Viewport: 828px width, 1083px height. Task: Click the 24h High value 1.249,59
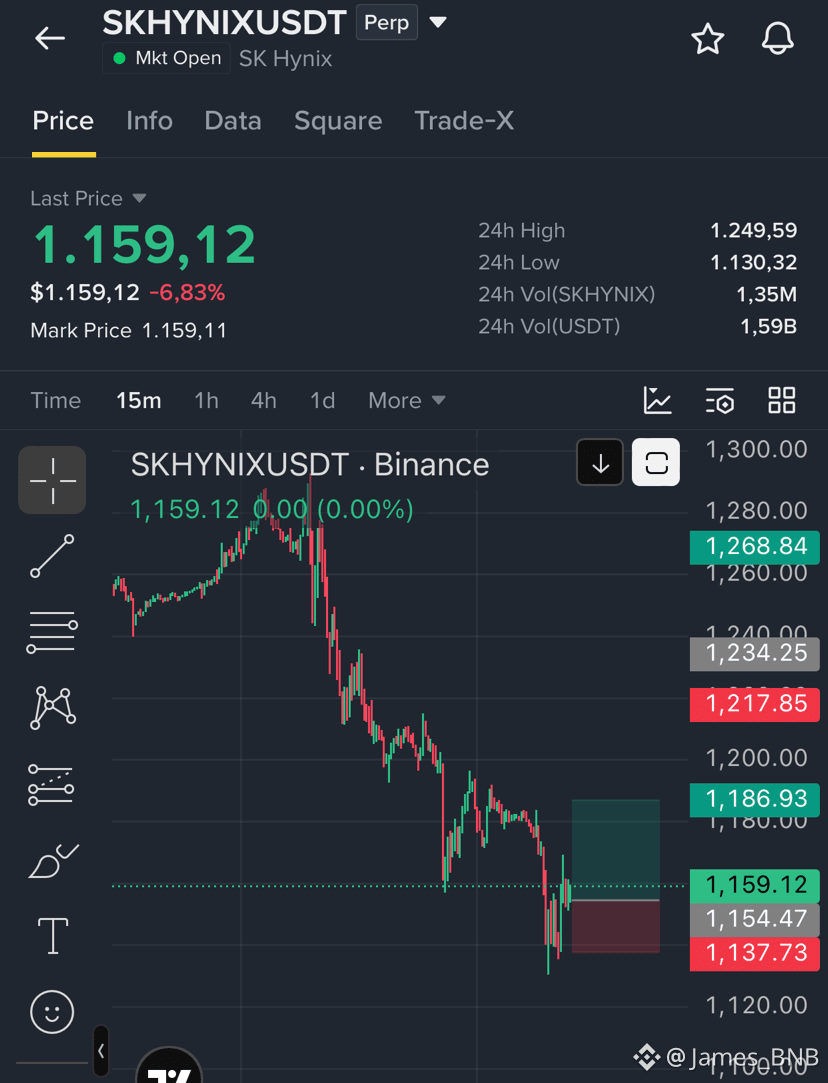pyautogui.click(x=753, y=231)
